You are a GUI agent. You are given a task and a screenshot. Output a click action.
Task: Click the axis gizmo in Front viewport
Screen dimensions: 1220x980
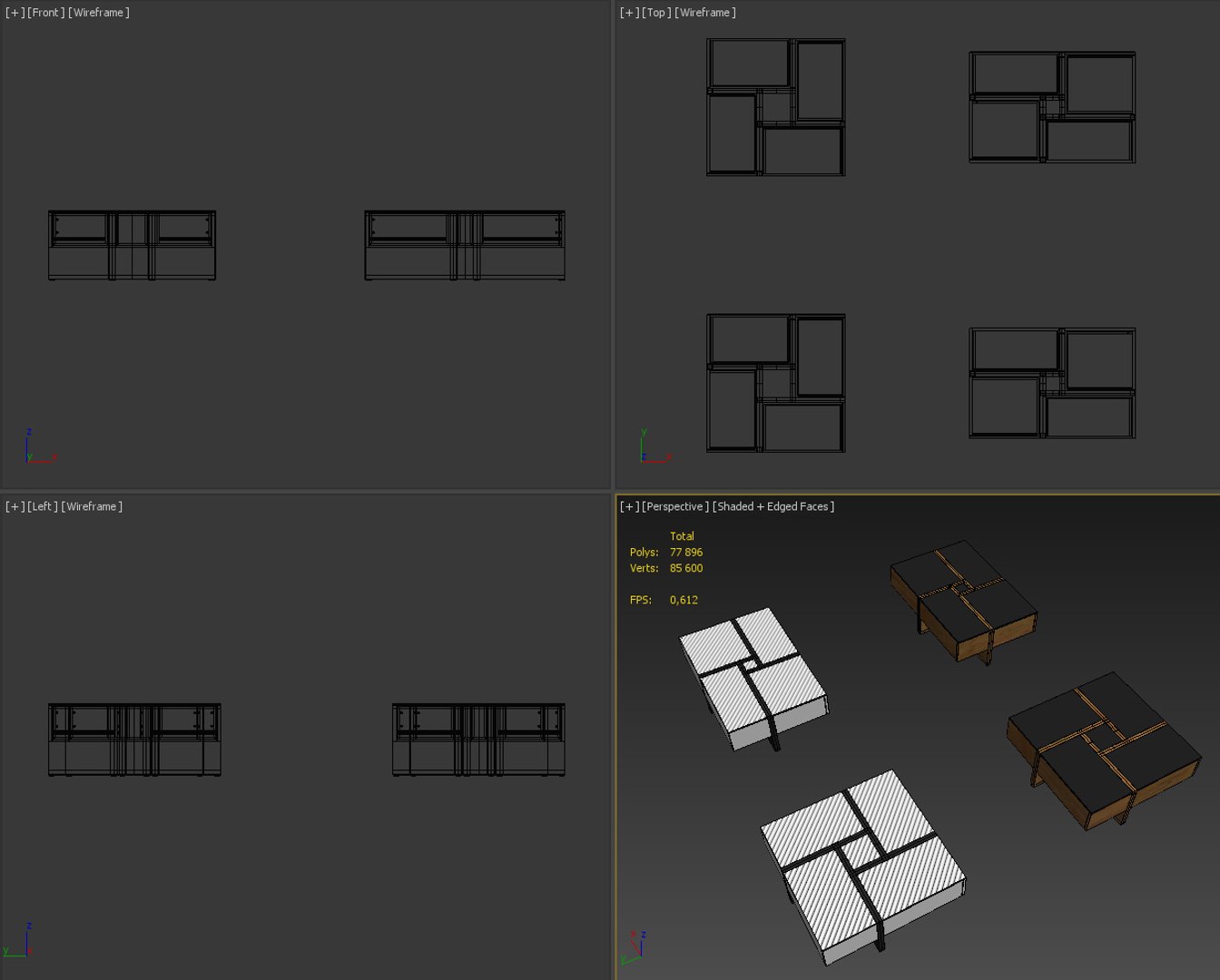(41, 446)
